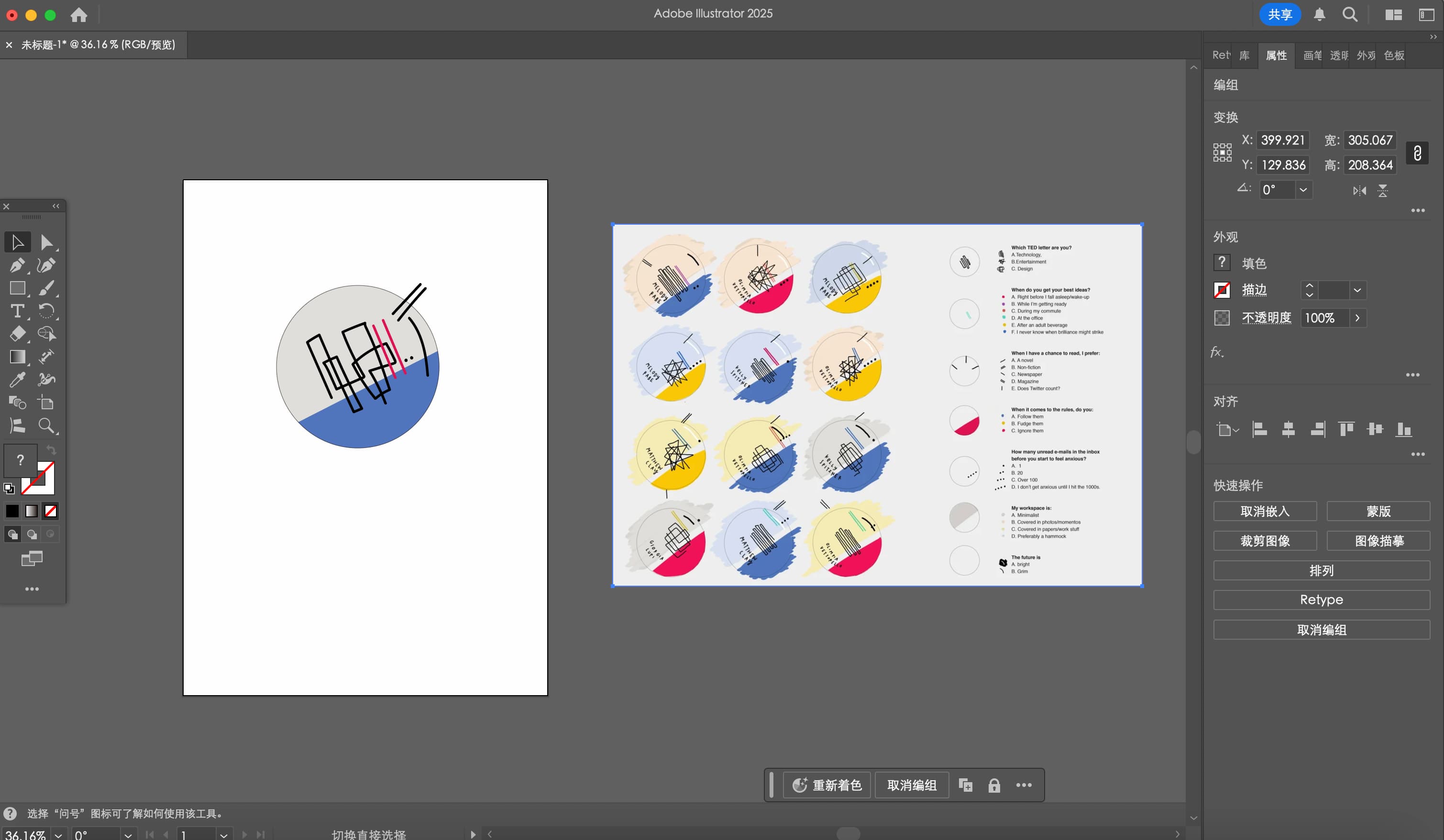Click the stroke color swatch in Appearance
Viewport: 1444px width, 840px height.
pyautogui.click(x=1222, y=290)
